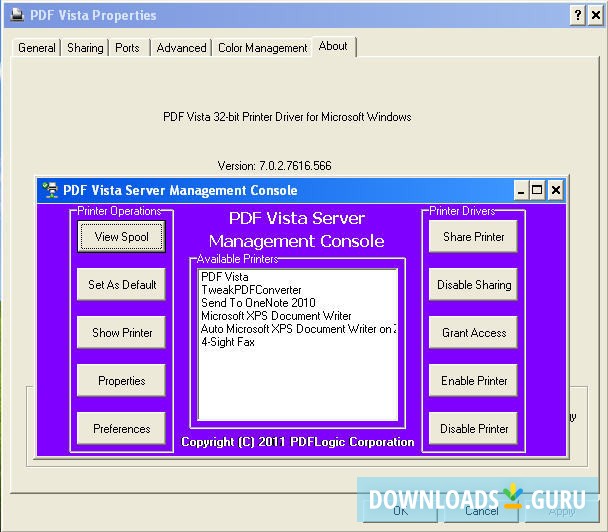The height and width of the screenshot is (532, 608).
Task: Select Auto Microsoft XPS Document Writer entry
Action: click(x=298, y=329)
